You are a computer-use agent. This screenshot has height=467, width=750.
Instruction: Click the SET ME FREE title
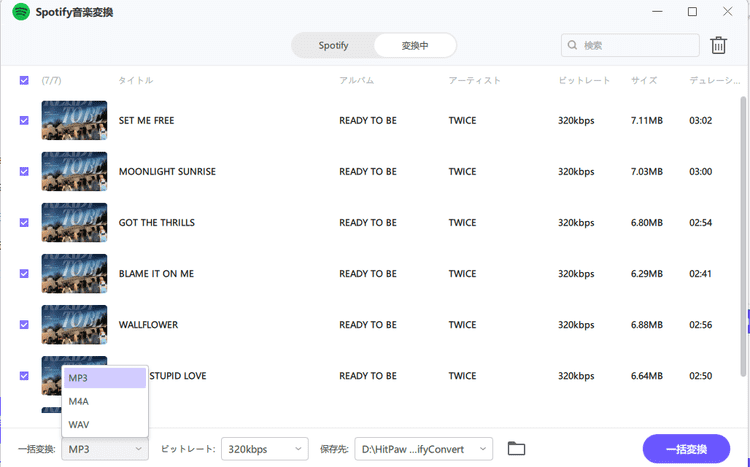click(146, 120)
